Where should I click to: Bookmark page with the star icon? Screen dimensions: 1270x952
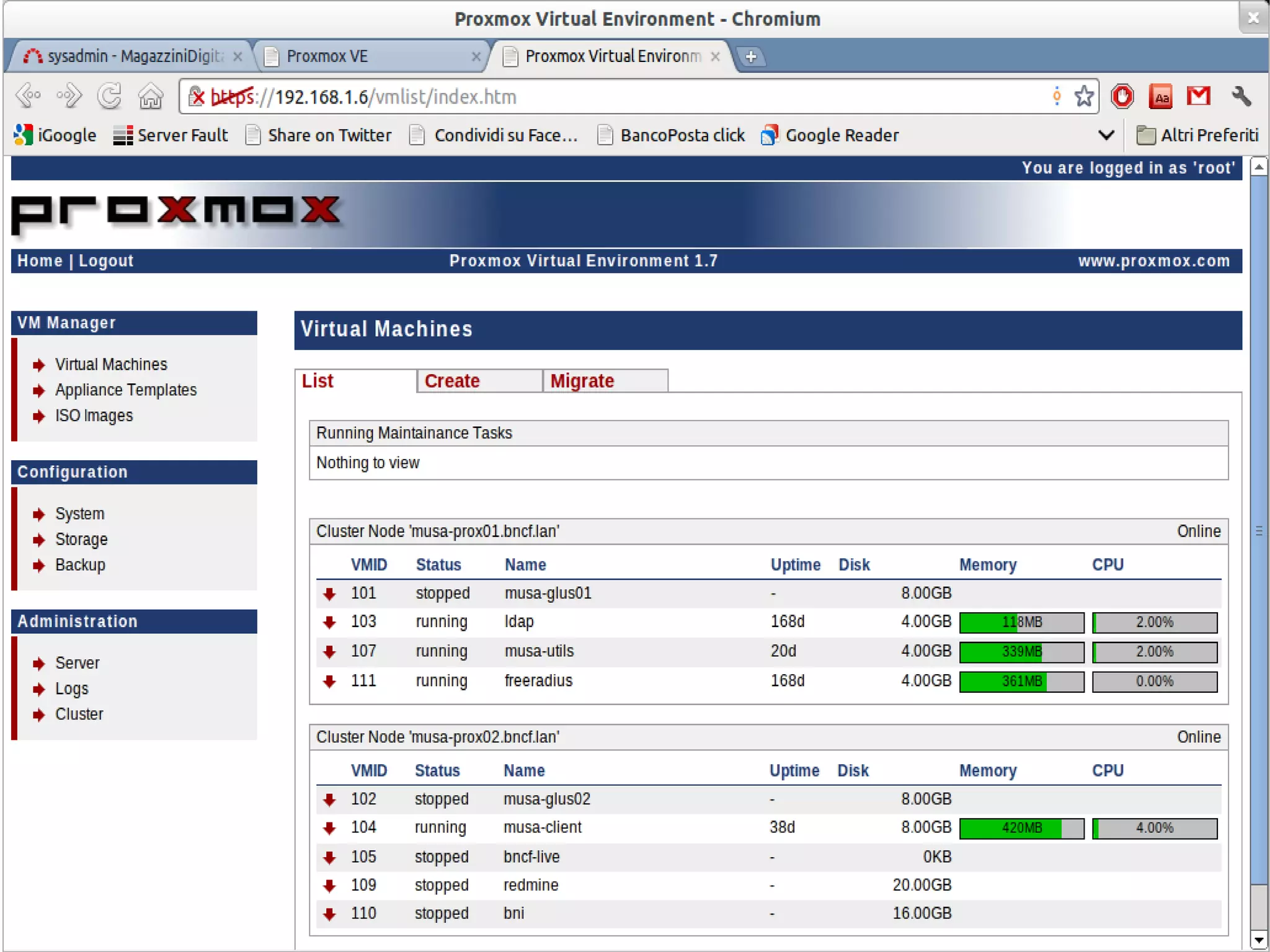click(1083, 96)
